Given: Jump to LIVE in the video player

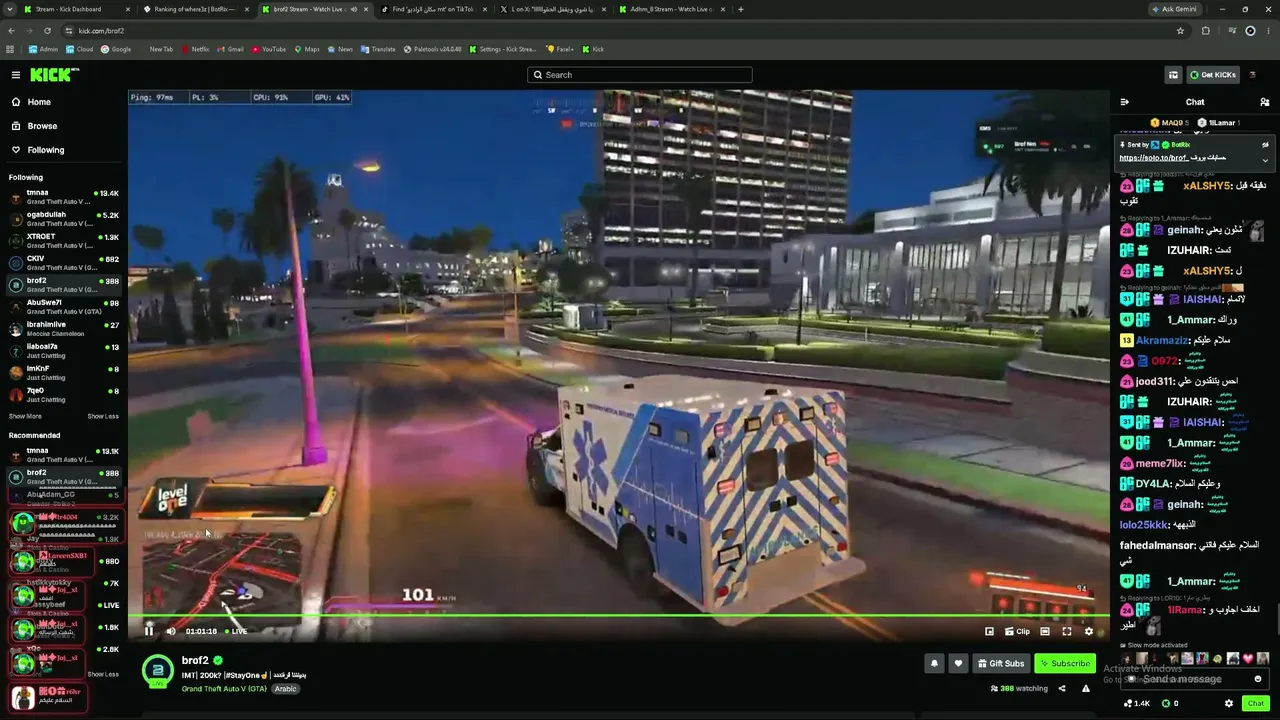Looking at the screenshot, I should pyautogui.click(x=236, y=631).
